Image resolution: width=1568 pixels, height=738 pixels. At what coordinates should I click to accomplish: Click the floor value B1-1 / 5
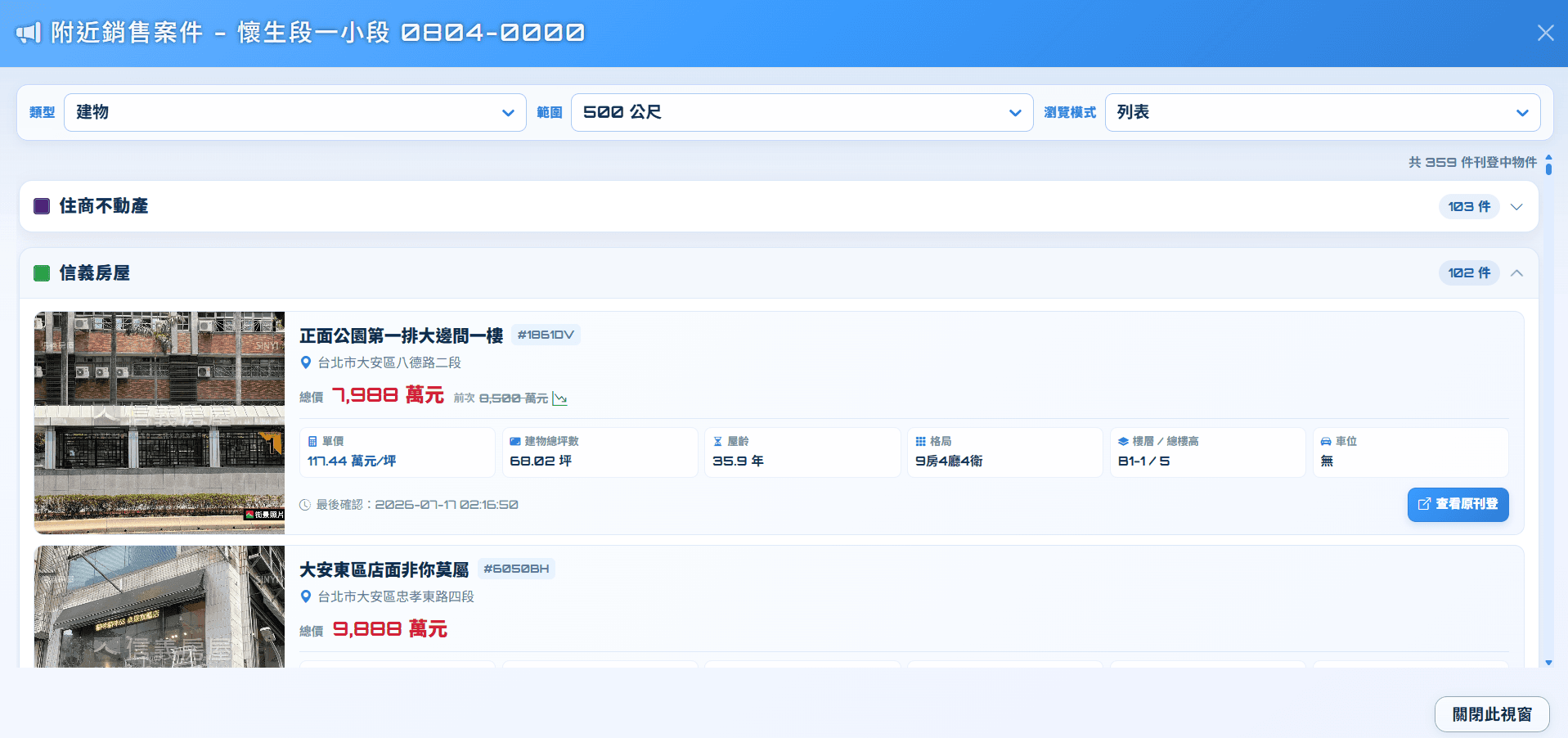tap(1143, 461)
